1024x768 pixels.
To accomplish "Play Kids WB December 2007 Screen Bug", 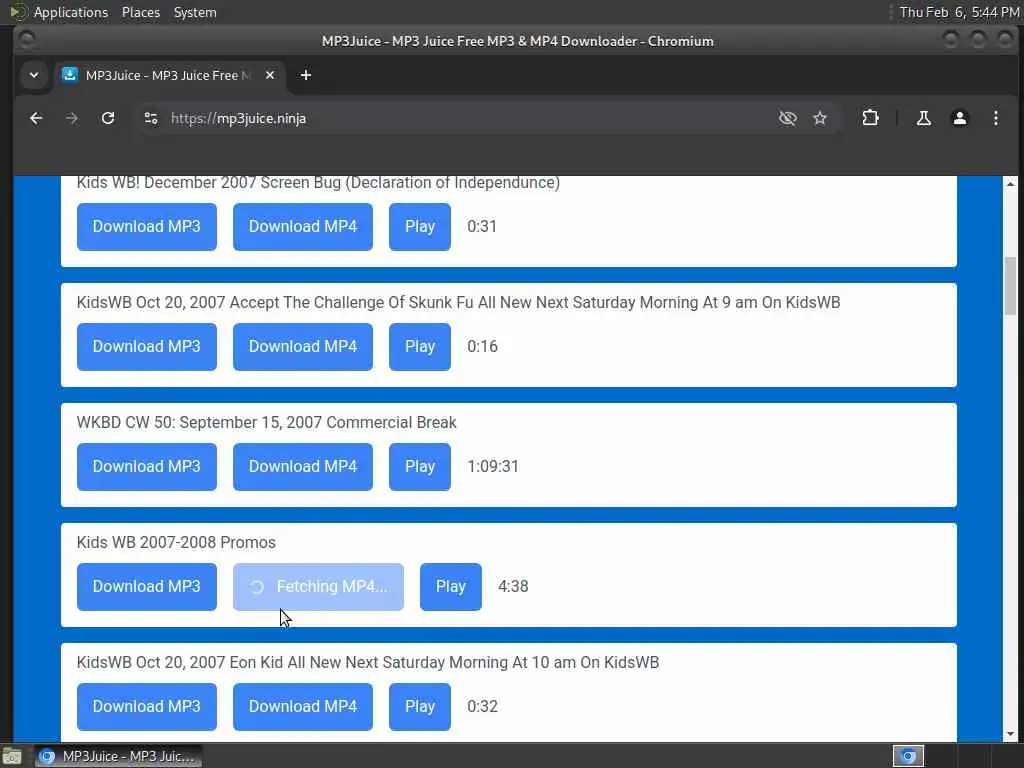I will [419, 227].
